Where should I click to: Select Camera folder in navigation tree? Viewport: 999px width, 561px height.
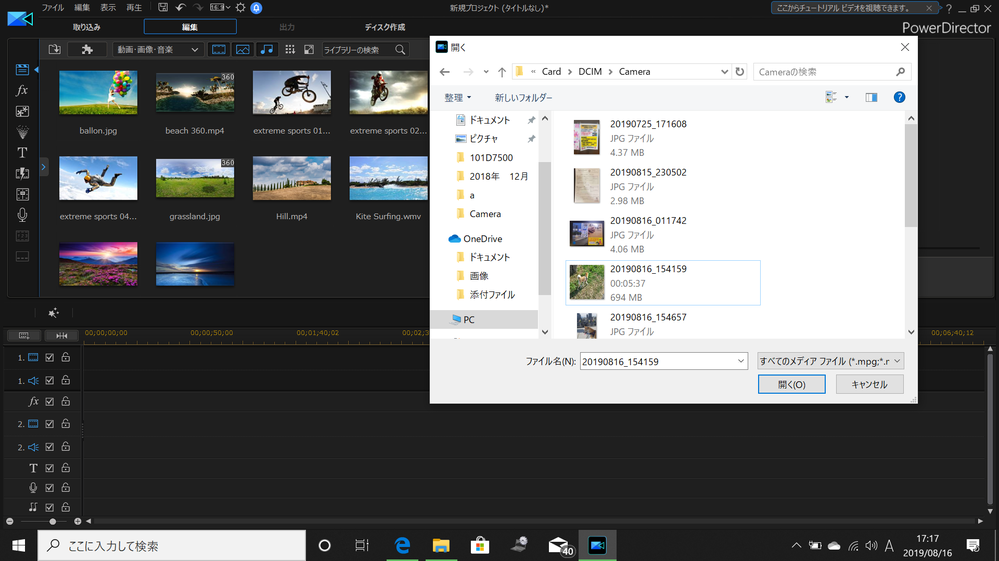point(485,214)
